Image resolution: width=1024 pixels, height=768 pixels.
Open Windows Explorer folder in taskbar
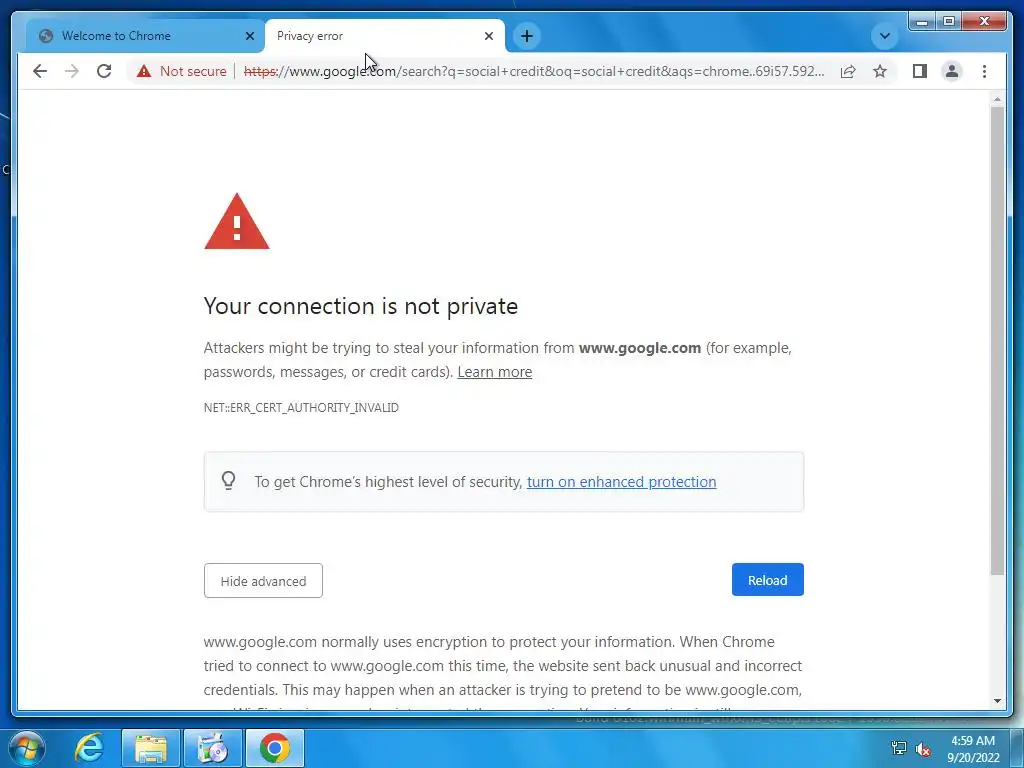coord(151,748)
